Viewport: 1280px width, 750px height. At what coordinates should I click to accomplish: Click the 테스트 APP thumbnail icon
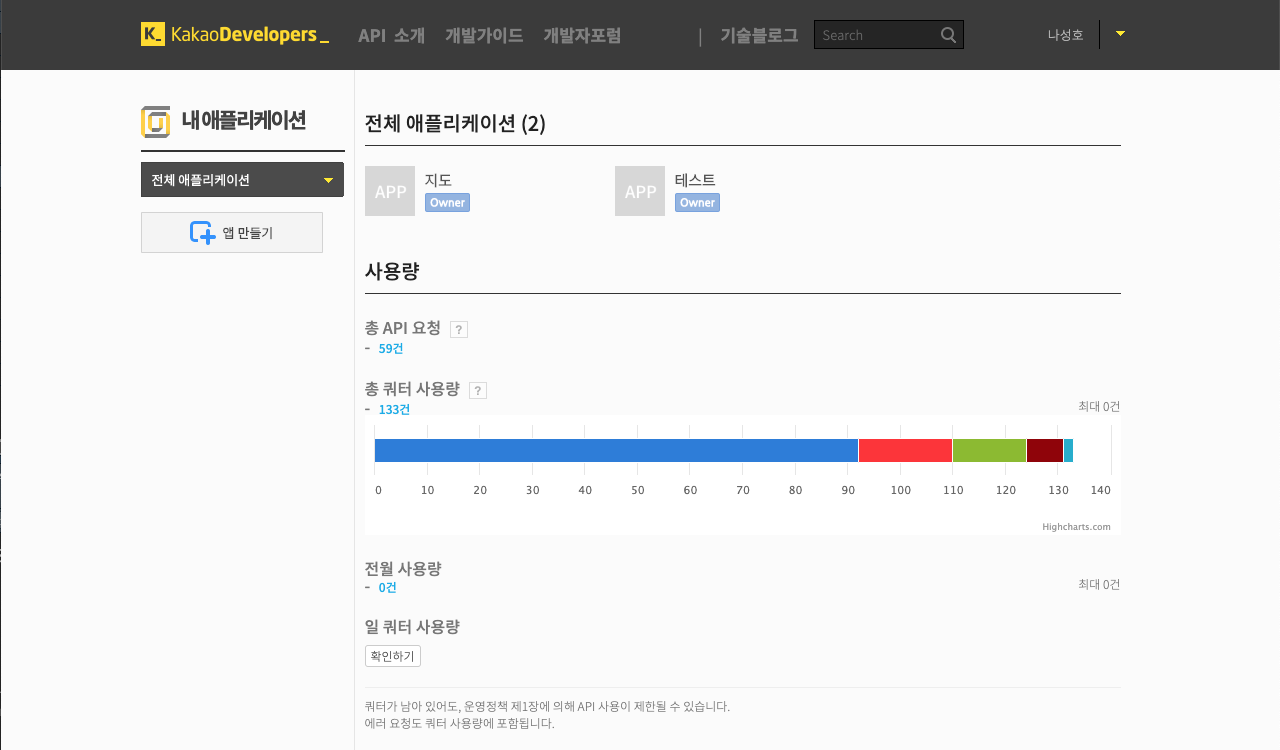point(640,191)
